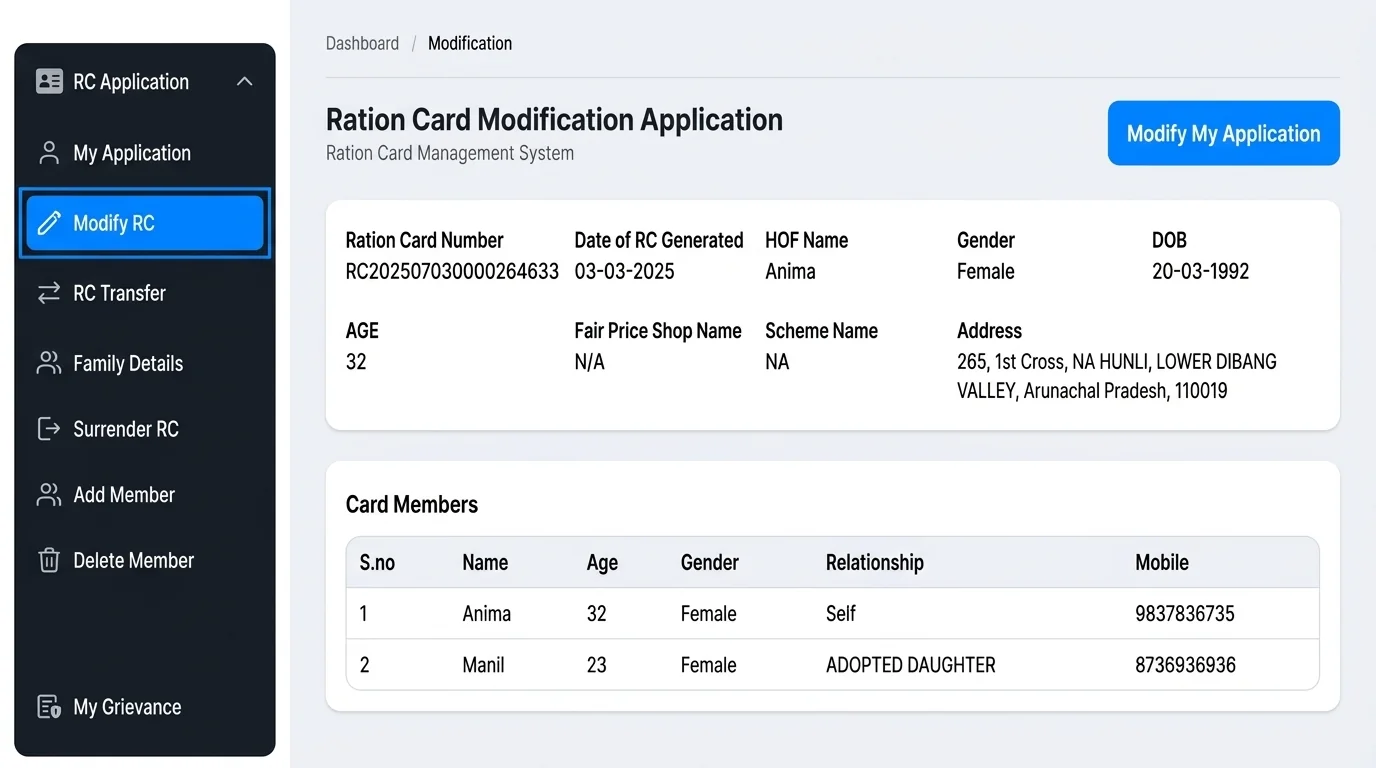Click the Modify RC pencil icon
Screen dimensions: 1376x768
49,223
